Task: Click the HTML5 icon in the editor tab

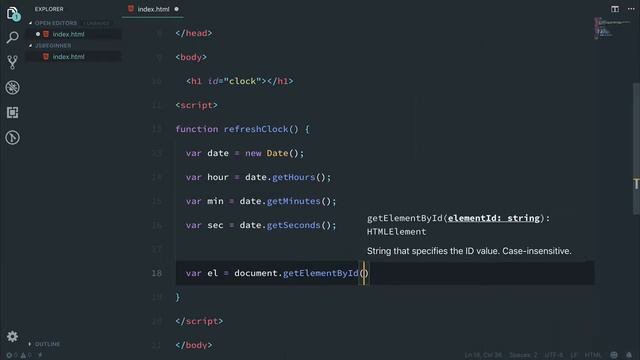Action: coord(131,9)
